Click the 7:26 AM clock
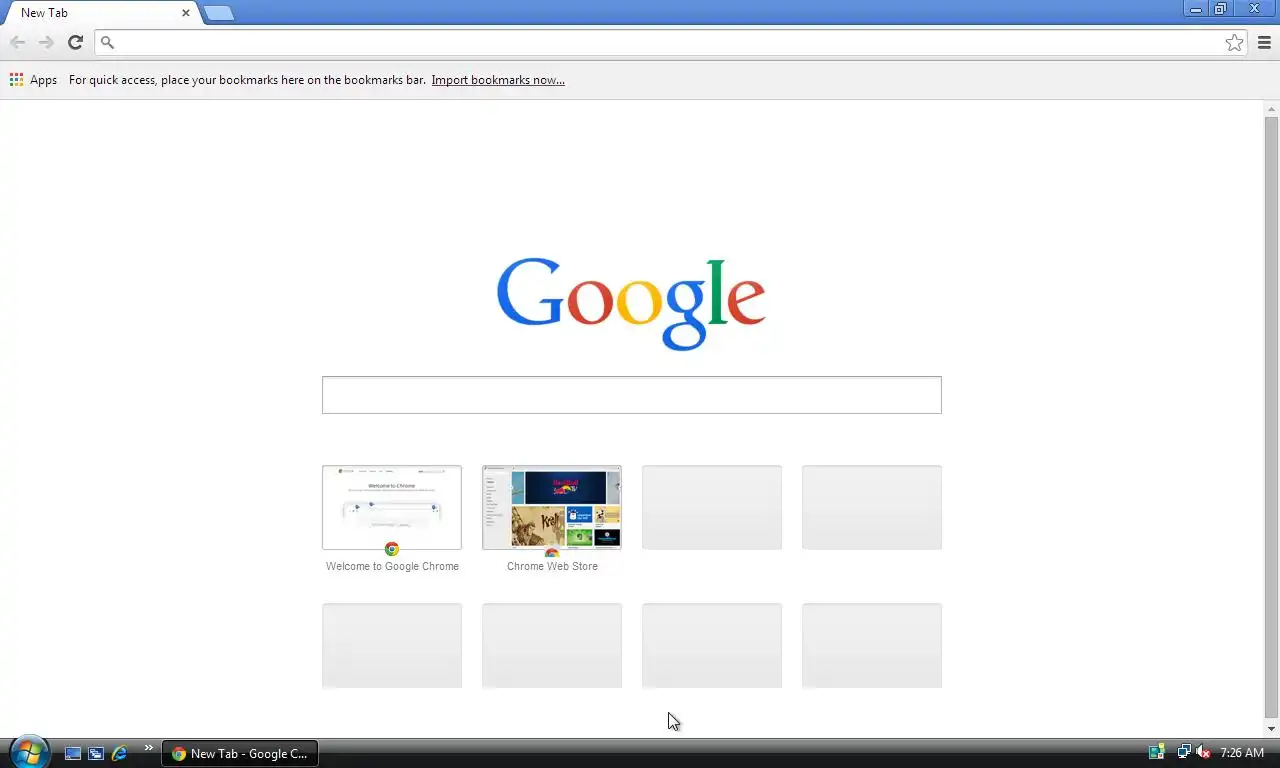The image size is (1280, 768). [x=1242, y=753]
